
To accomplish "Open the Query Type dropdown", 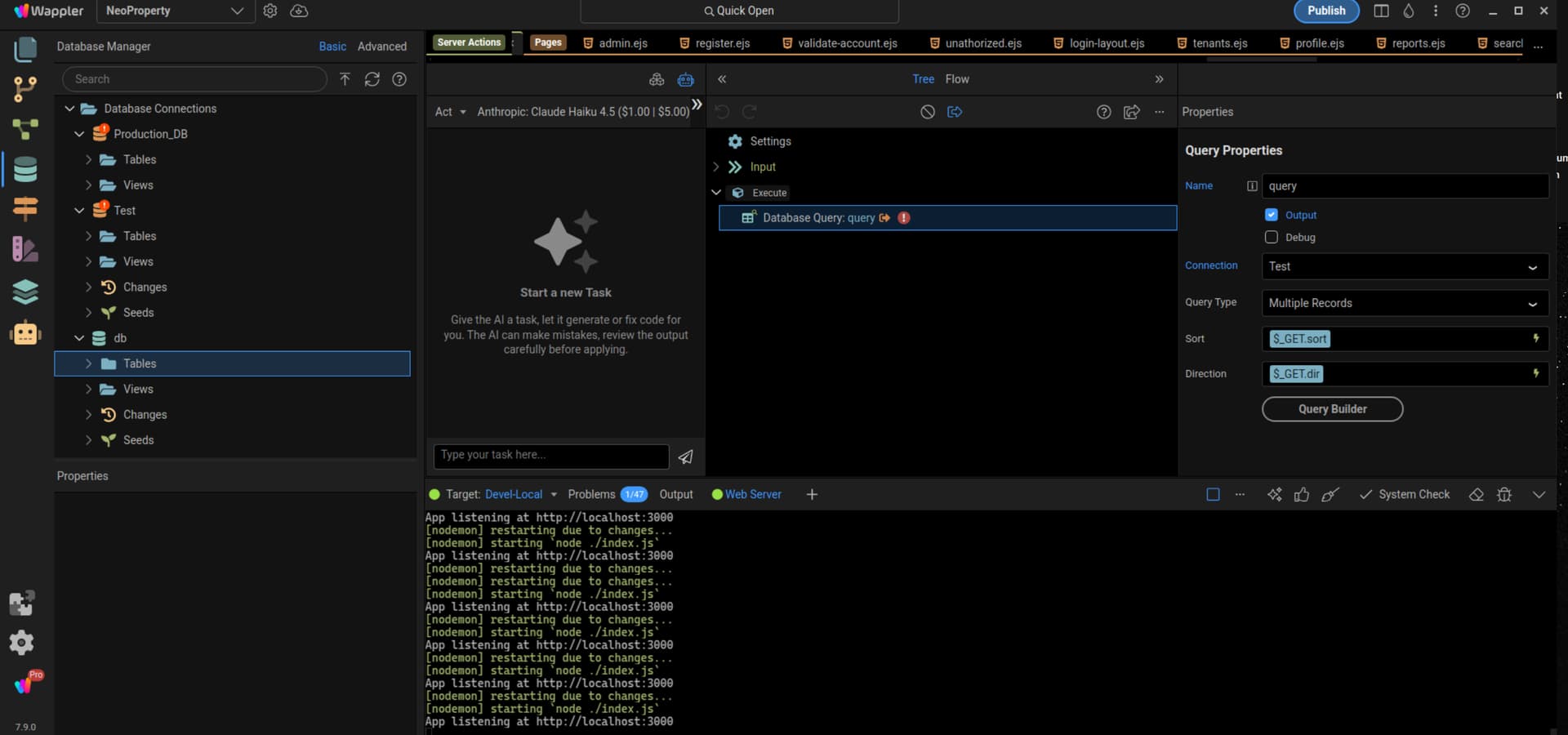I will pyautogui.click(x=1405, y=303).
